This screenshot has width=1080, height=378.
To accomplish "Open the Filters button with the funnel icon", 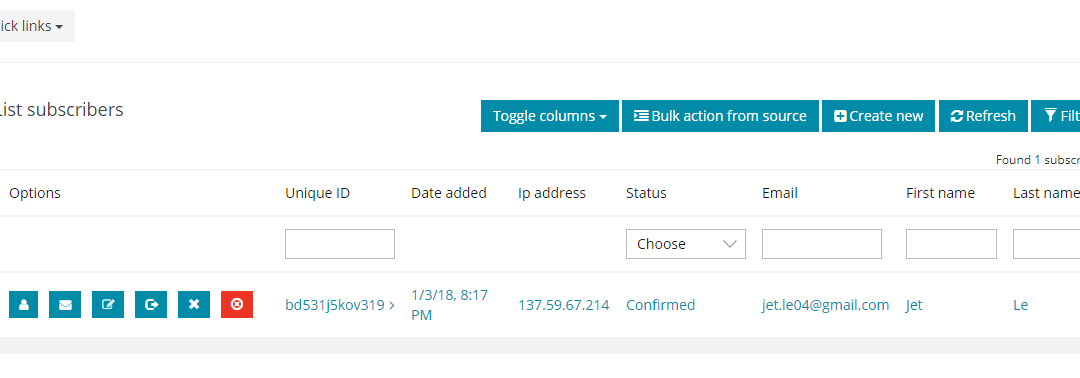I will (1056, 116).
